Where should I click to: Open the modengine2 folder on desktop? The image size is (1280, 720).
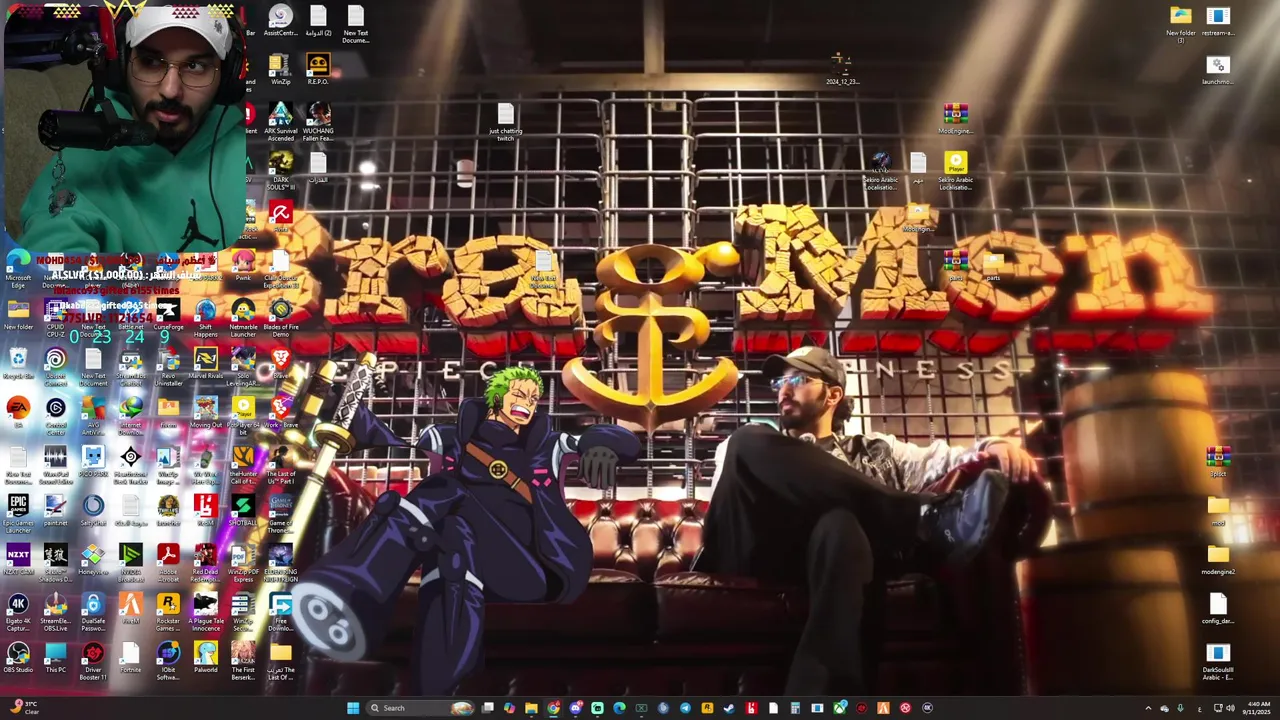(x=1218, y=560)
